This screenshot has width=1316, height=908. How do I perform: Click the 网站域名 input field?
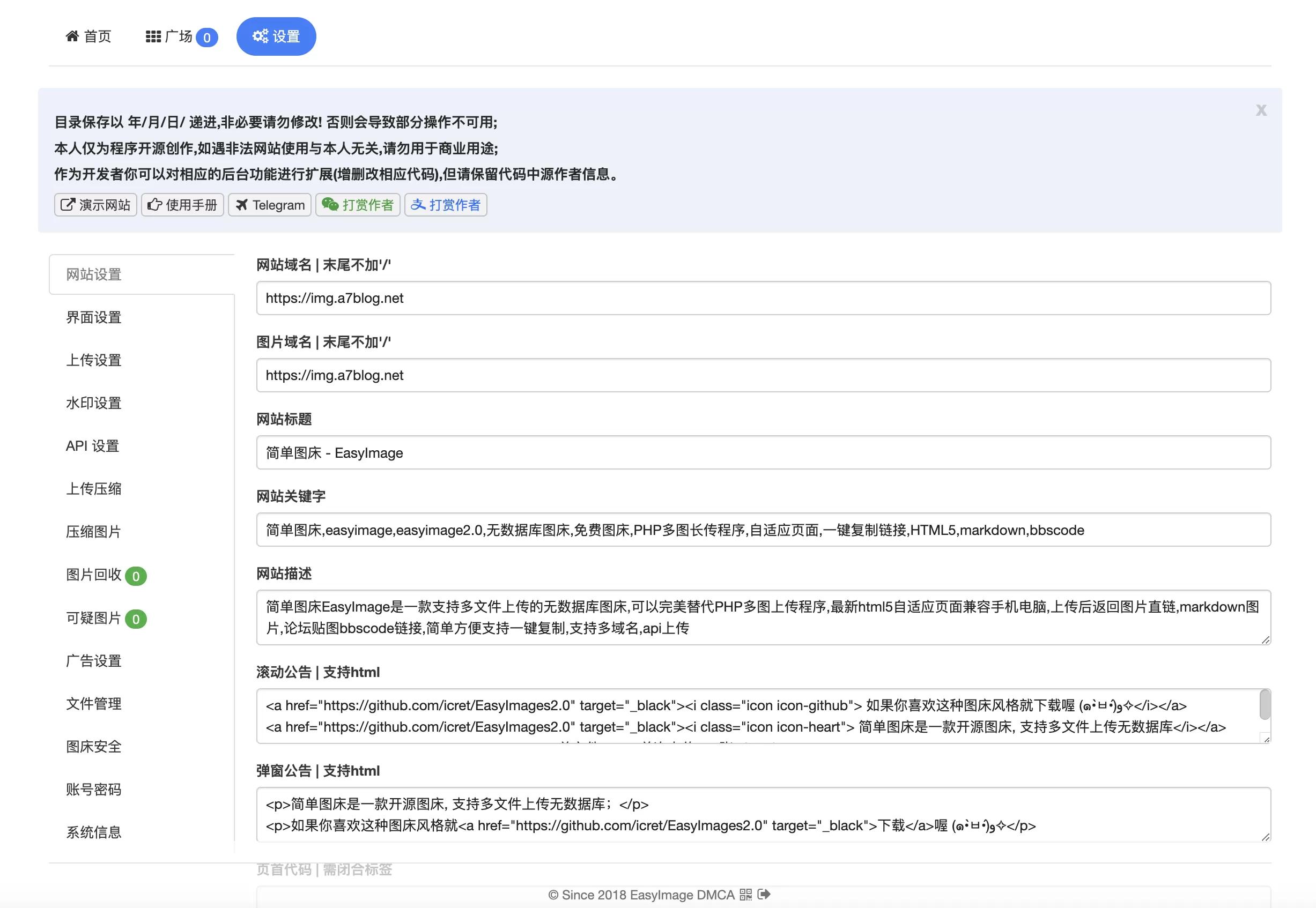pyautogui.click(x=763, y=298)
